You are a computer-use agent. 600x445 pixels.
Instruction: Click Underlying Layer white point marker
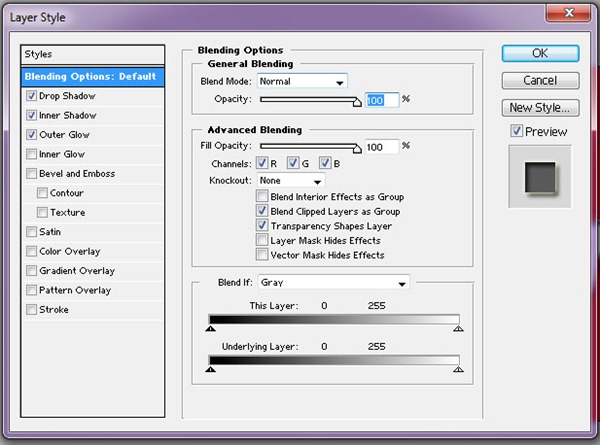458,369
